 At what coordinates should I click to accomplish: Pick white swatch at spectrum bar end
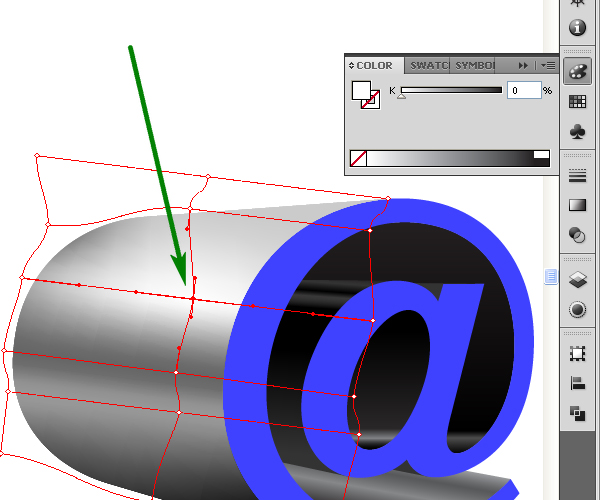click(x=541, y=154)
